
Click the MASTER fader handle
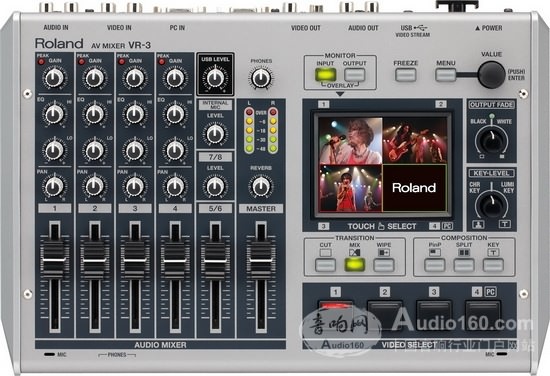pos(261,260)
